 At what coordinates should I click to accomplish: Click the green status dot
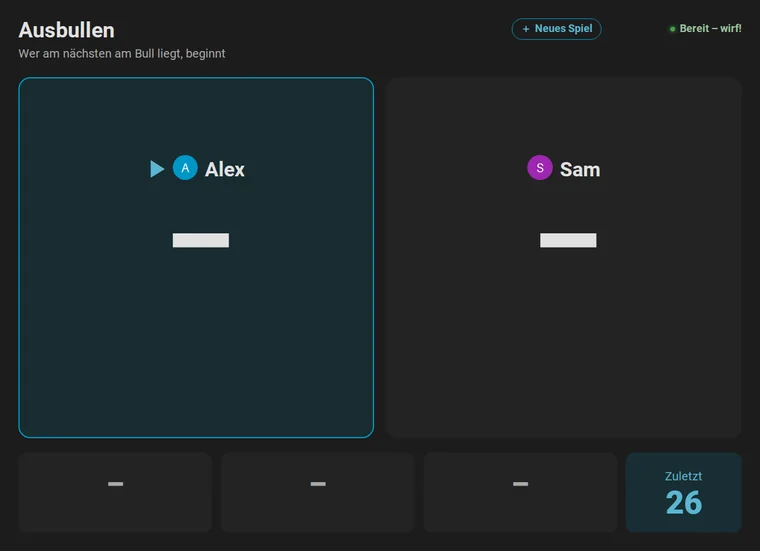pyautogui.click(x=672, y=29)
